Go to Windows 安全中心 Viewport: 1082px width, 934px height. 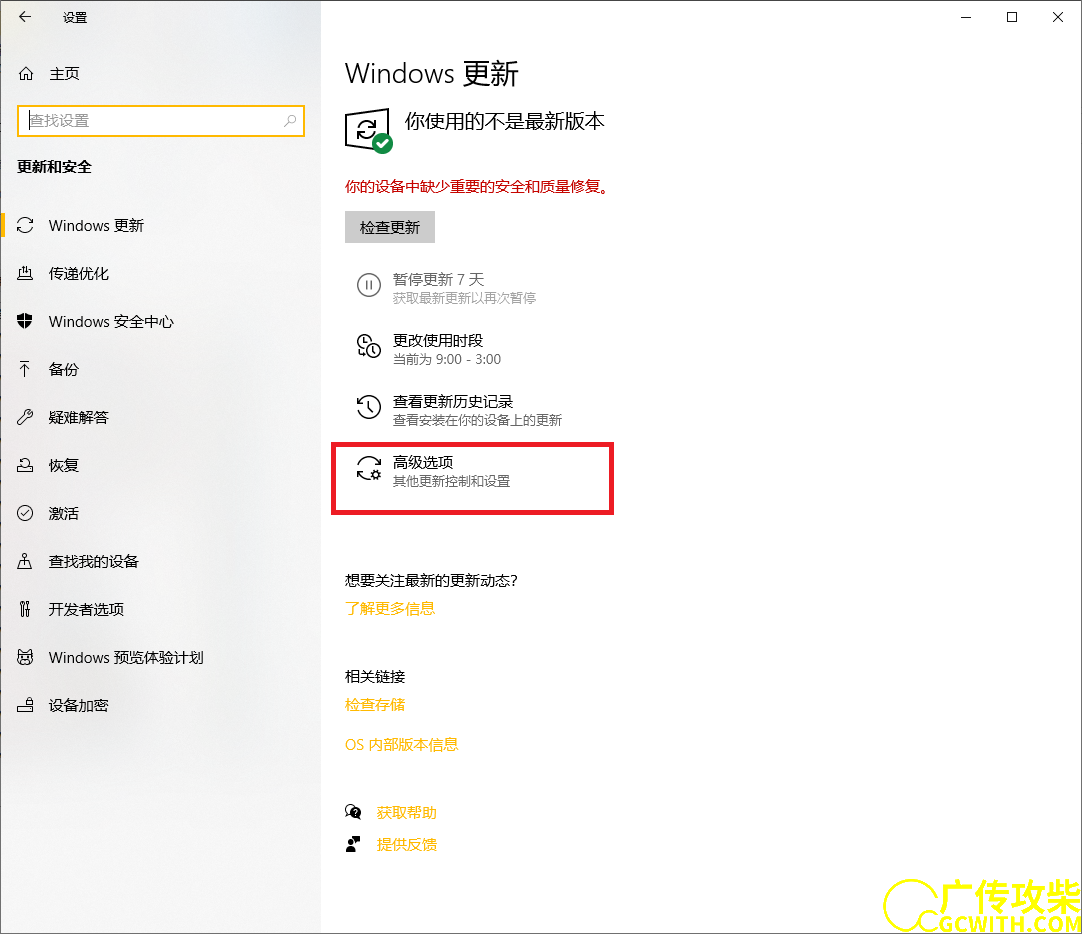(x=161, y=321)
